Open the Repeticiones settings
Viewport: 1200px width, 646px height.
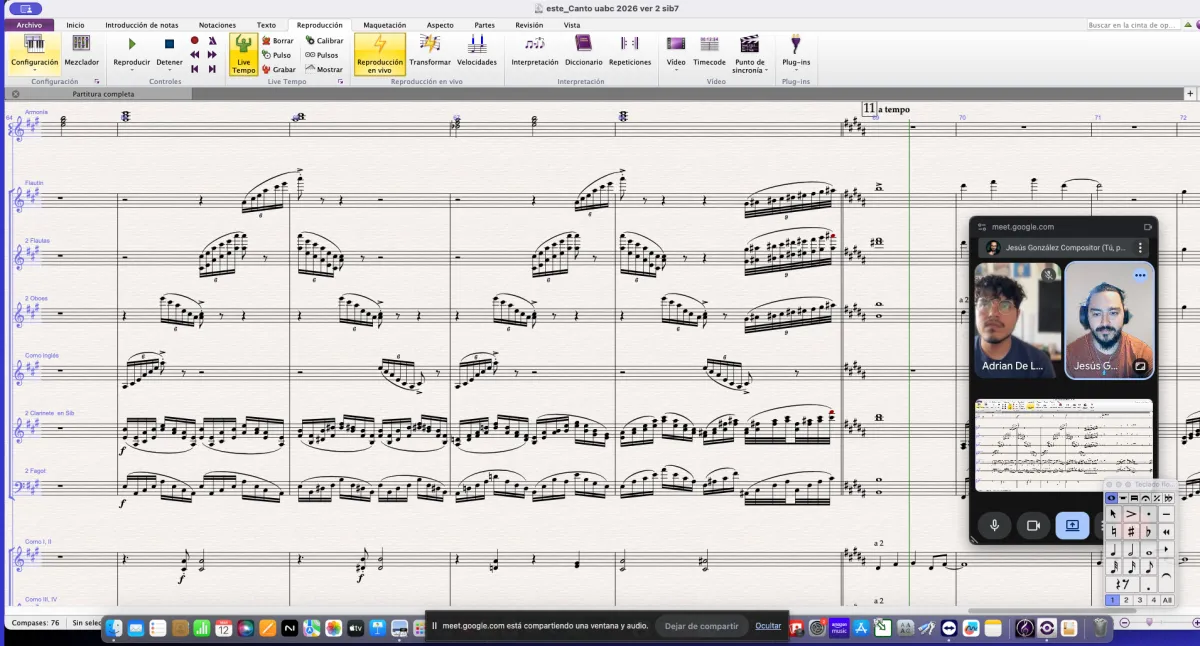click(x=630, y=50)
